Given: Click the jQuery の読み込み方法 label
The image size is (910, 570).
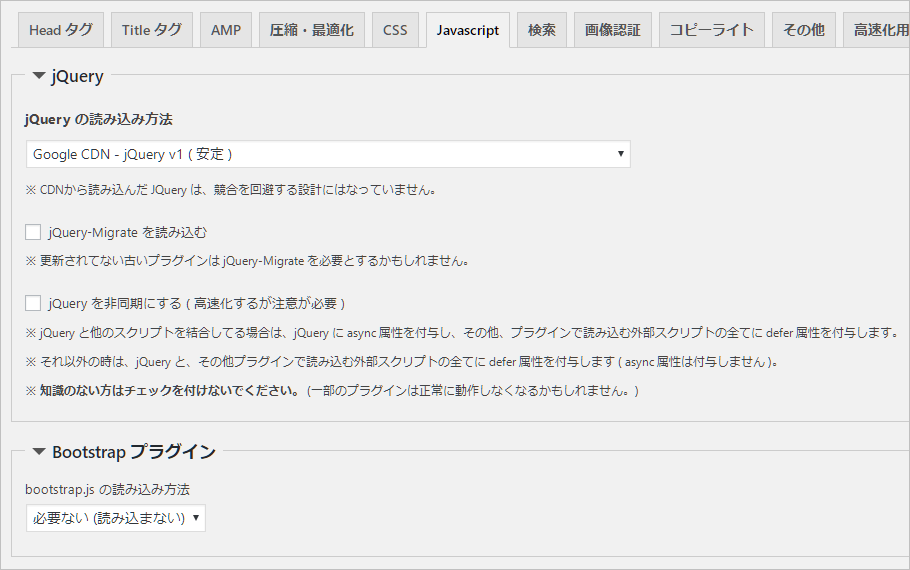Looking at the screenshot, I should 99,120.
